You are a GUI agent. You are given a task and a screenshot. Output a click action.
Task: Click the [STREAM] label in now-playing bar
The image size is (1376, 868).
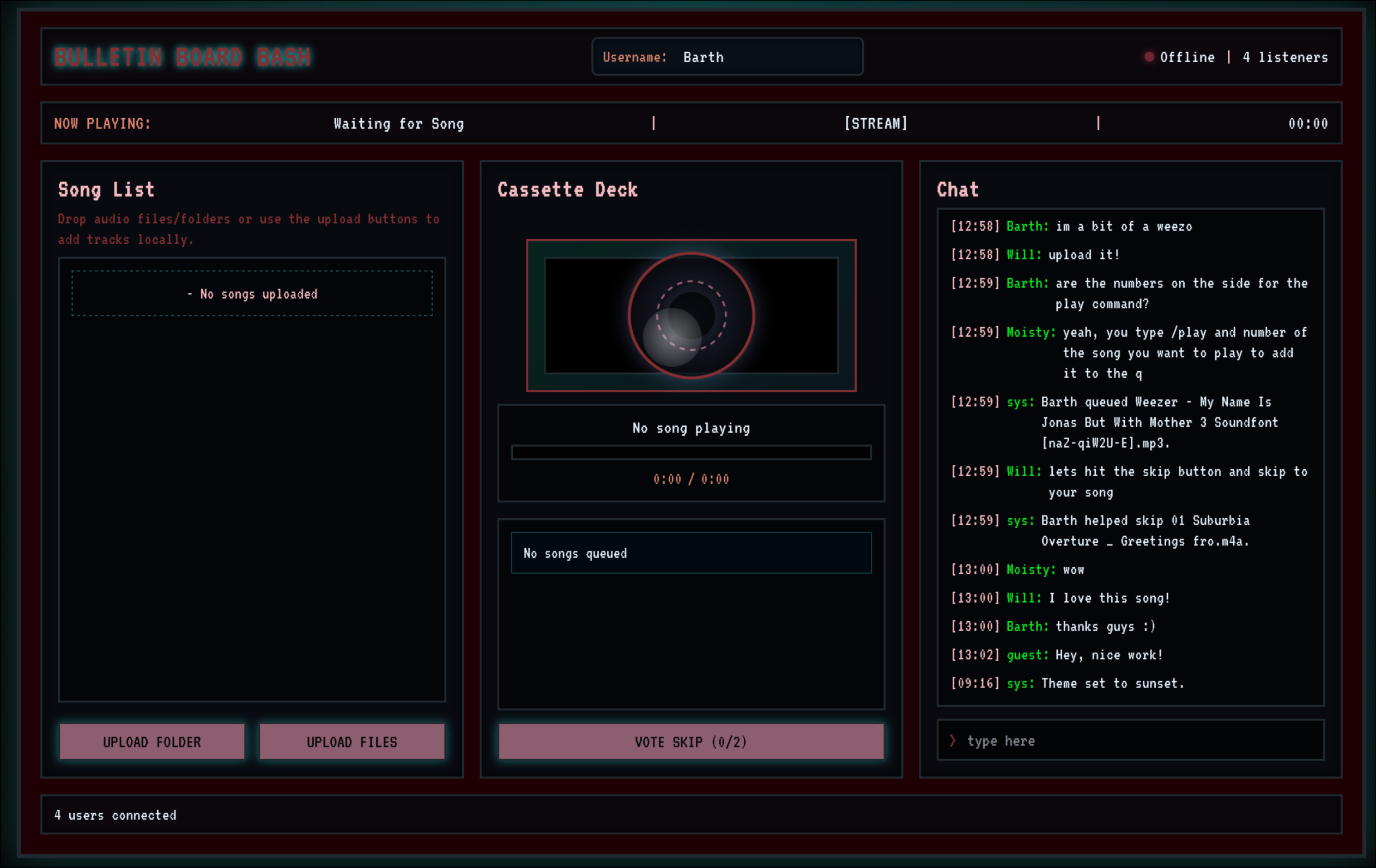point(875,124)
